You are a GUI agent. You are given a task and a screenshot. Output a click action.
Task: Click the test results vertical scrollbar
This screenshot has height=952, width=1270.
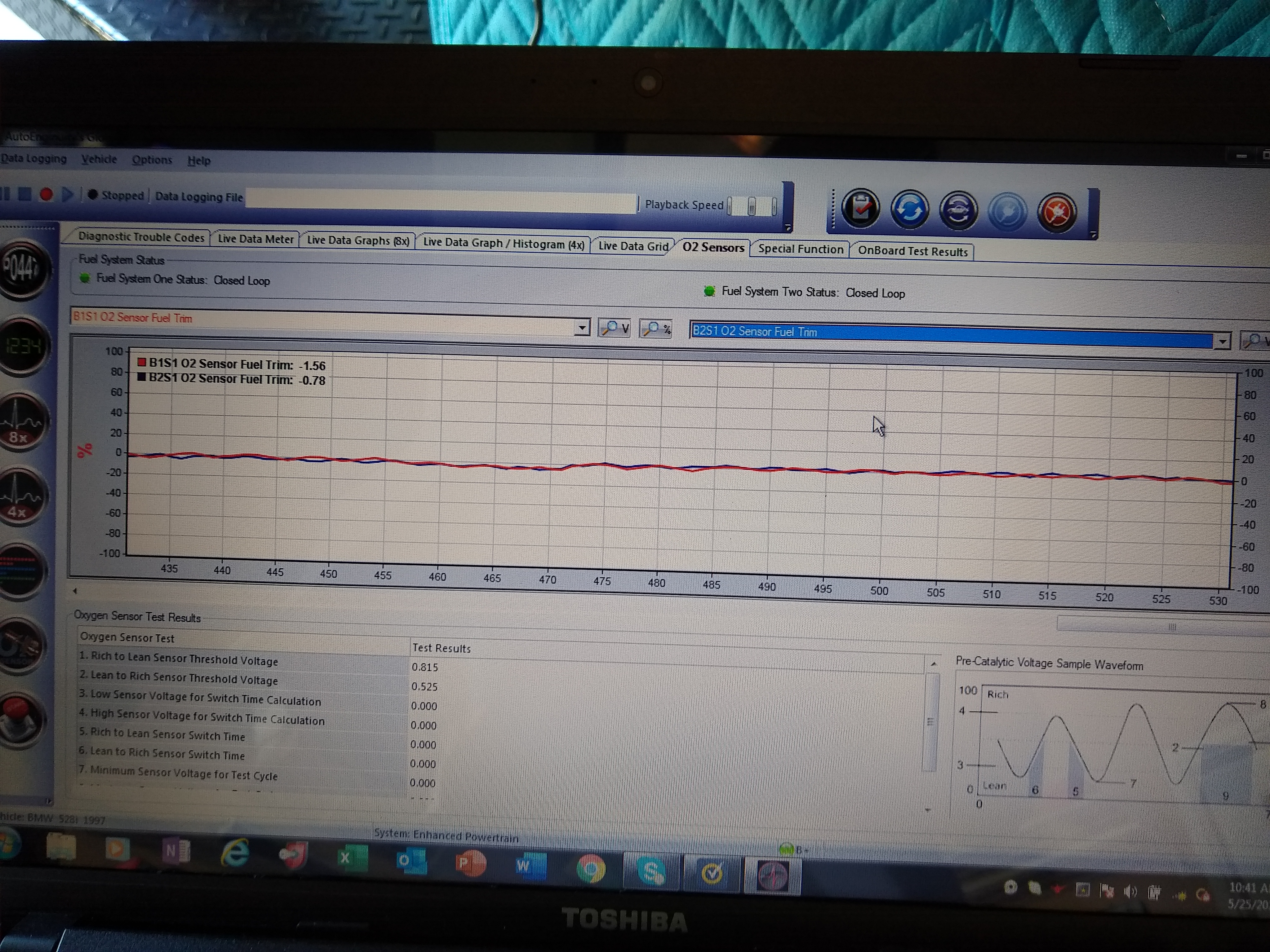pos(931,722)
